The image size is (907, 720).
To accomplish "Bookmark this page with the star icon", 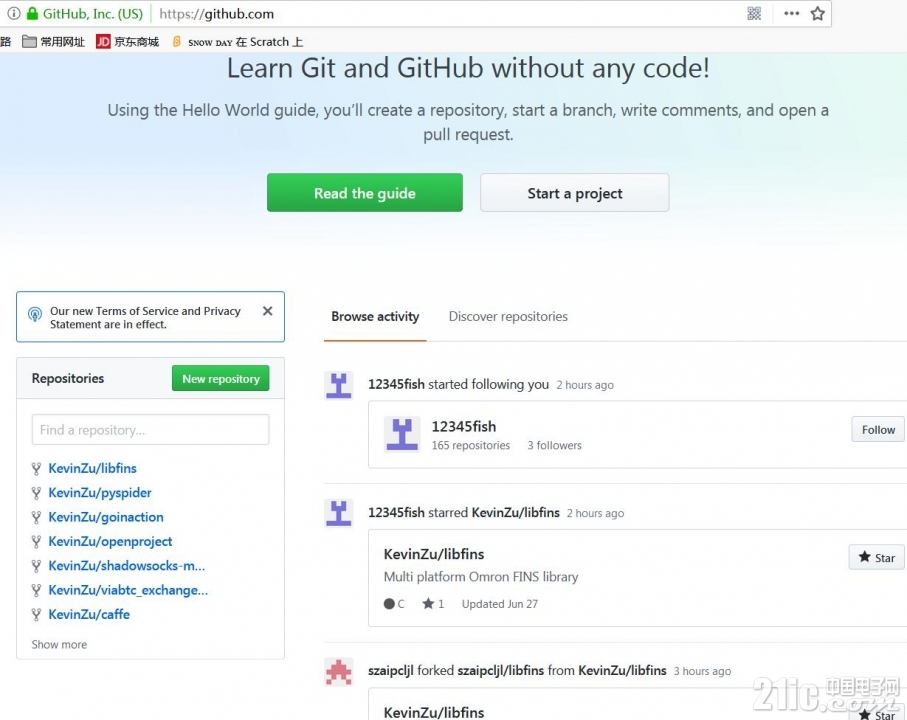I will pos(817,13).
